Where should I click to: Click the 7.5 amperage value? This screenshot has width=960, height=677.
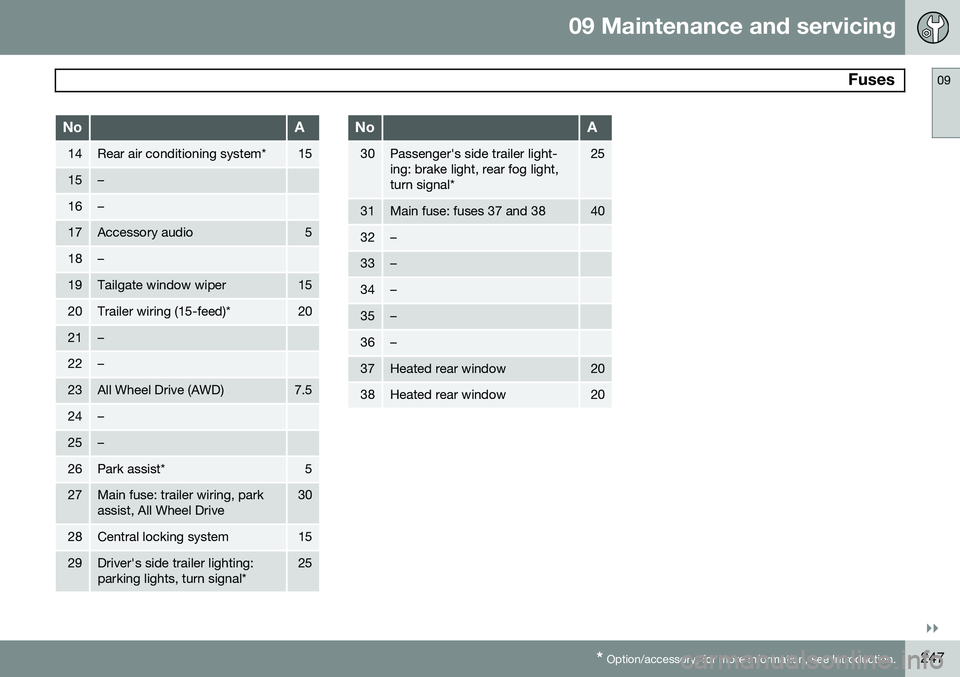tap(302, 390)
